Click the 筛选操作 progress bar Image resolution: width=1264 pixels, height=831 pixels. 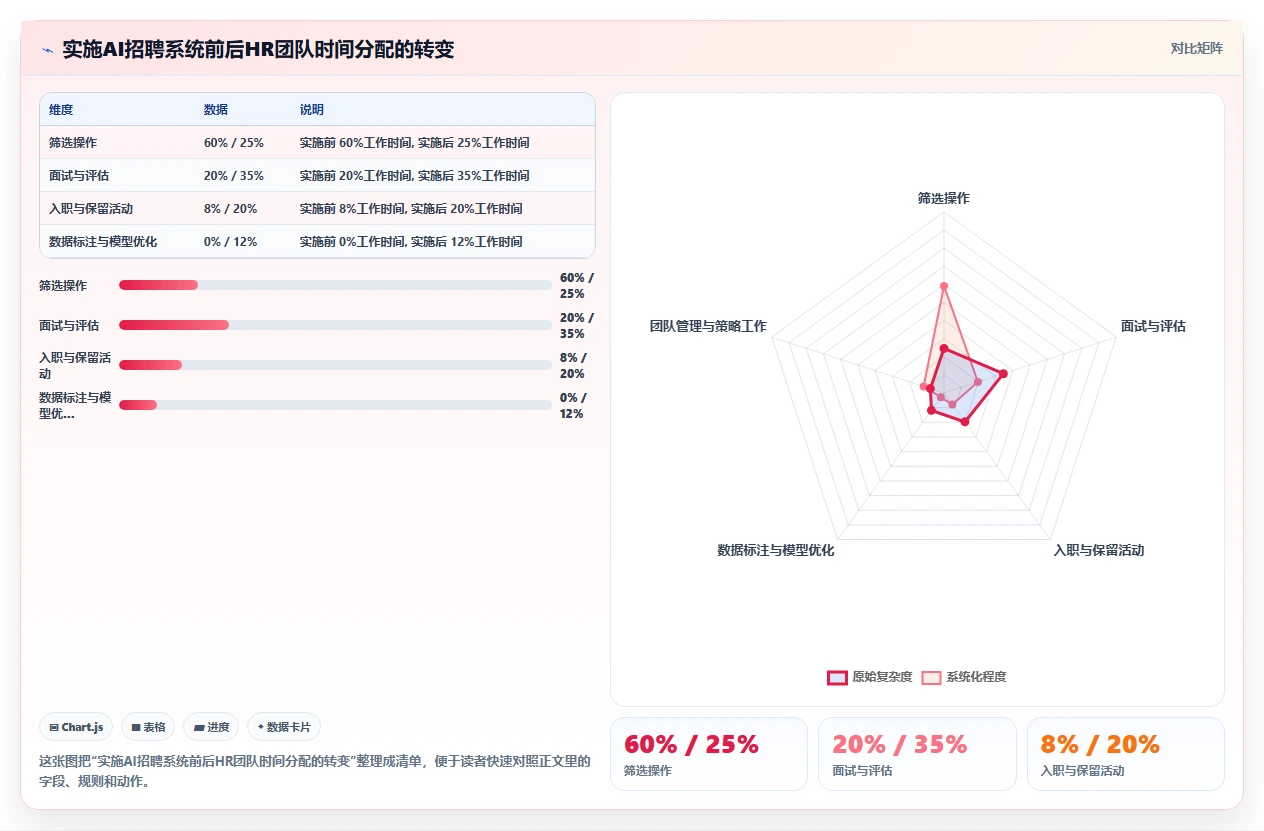(x=335, y=285)
